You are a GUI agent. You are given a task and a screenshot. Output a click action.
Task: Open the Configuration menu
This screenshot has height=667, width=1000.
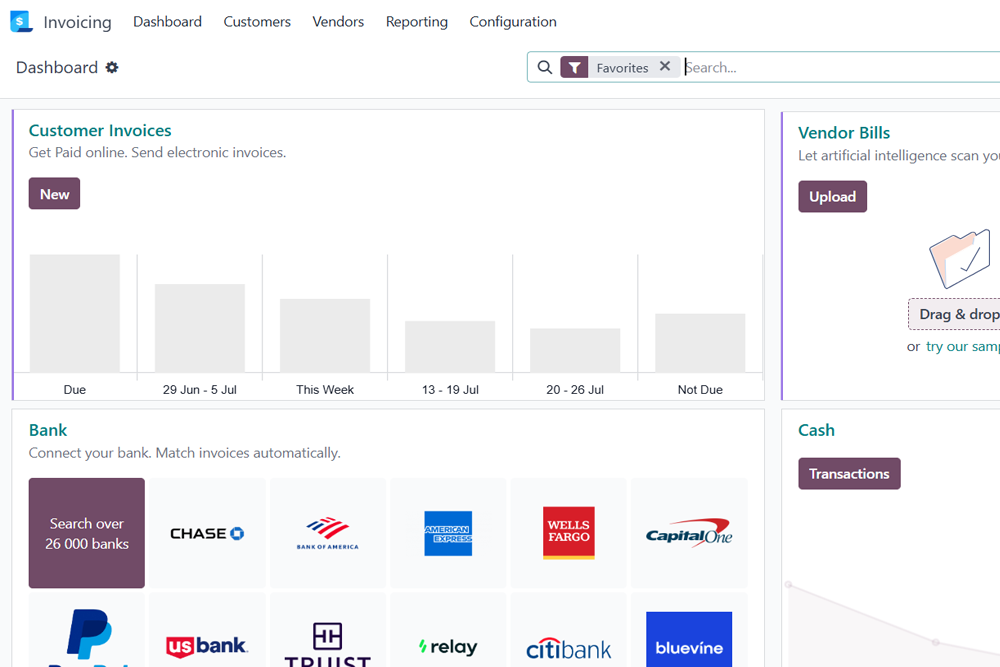pyautogui.click(x=513, y=22)
